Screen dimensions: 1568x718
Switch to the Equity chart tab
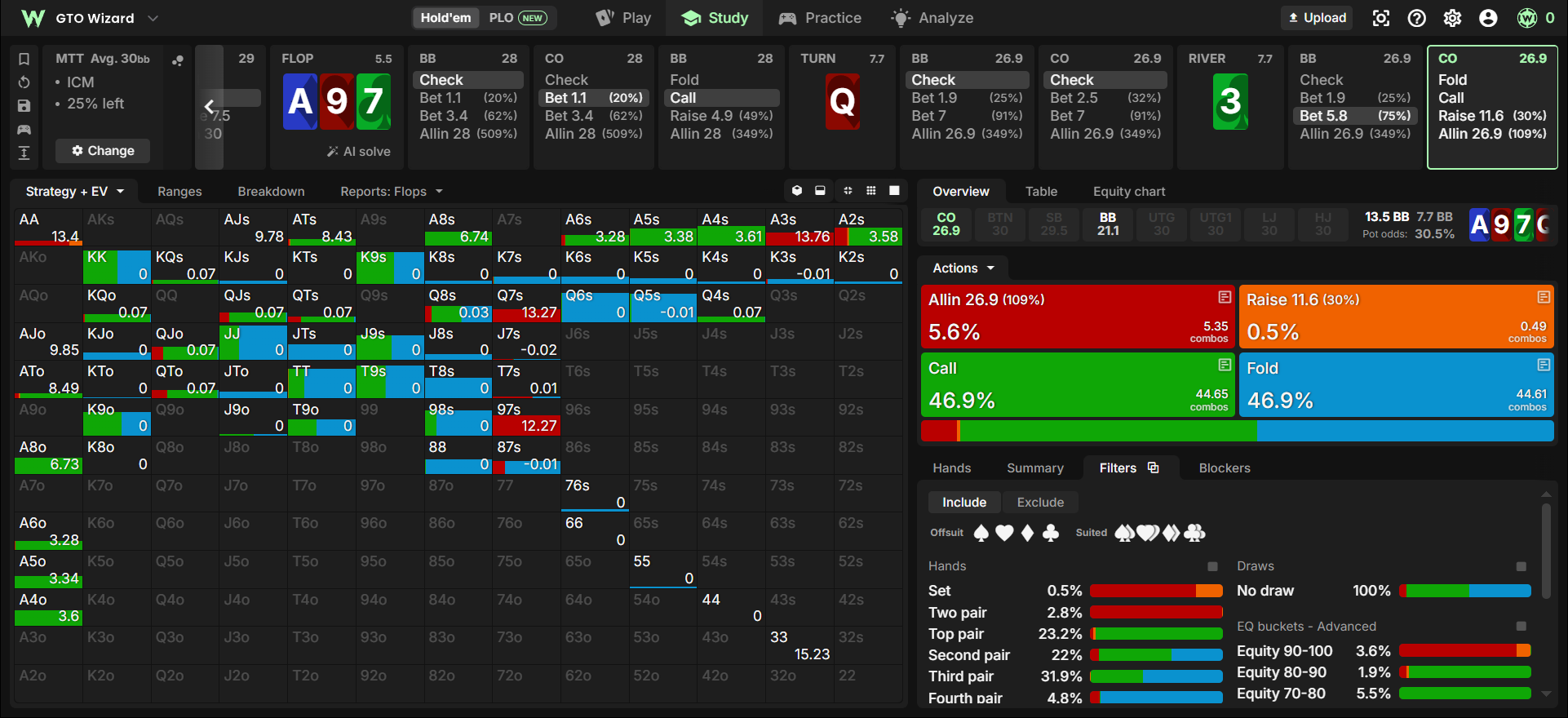(x=1129, y=192)
